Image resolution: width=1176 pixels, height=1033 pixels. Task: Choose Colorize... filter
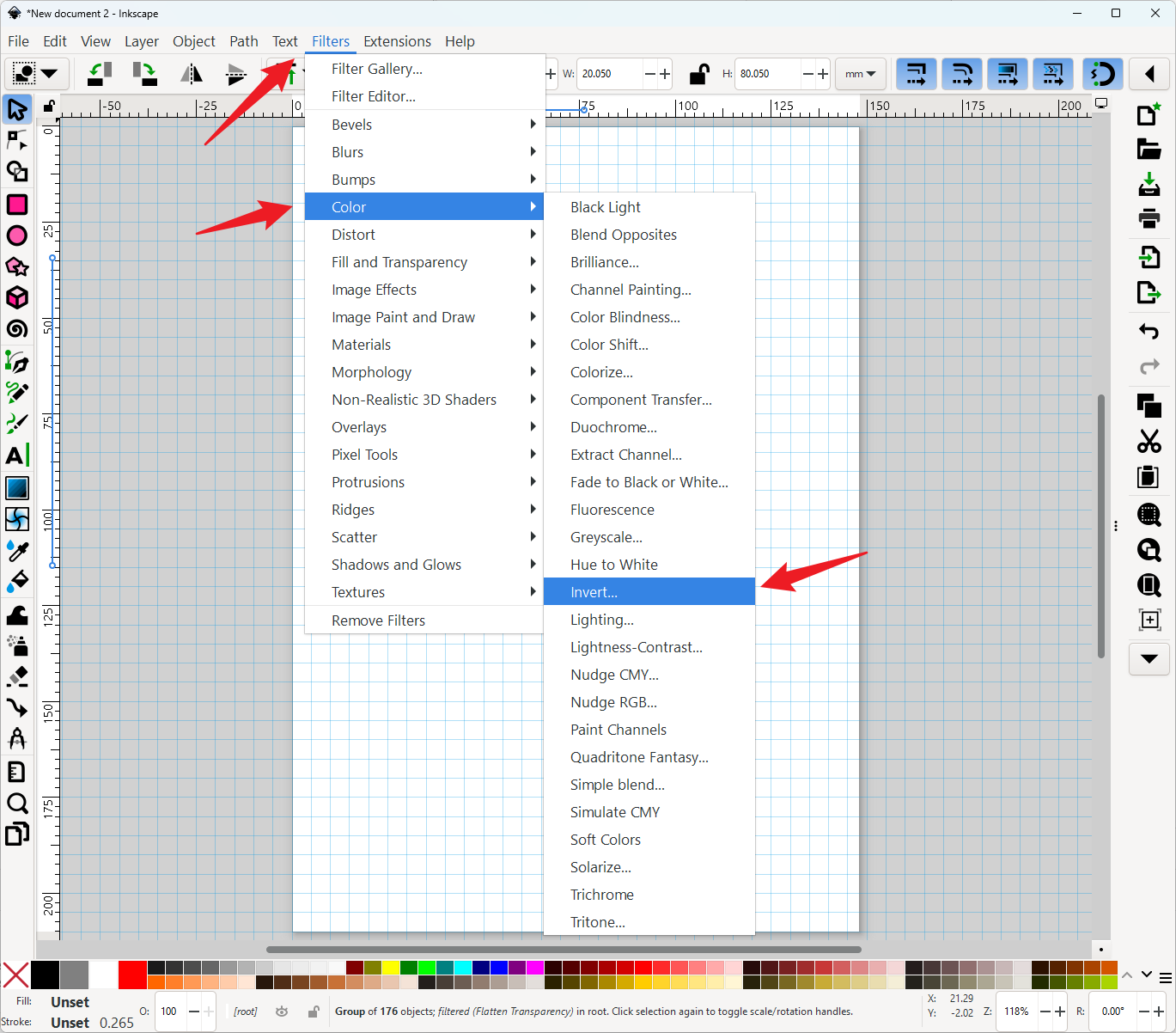point(649,372)
